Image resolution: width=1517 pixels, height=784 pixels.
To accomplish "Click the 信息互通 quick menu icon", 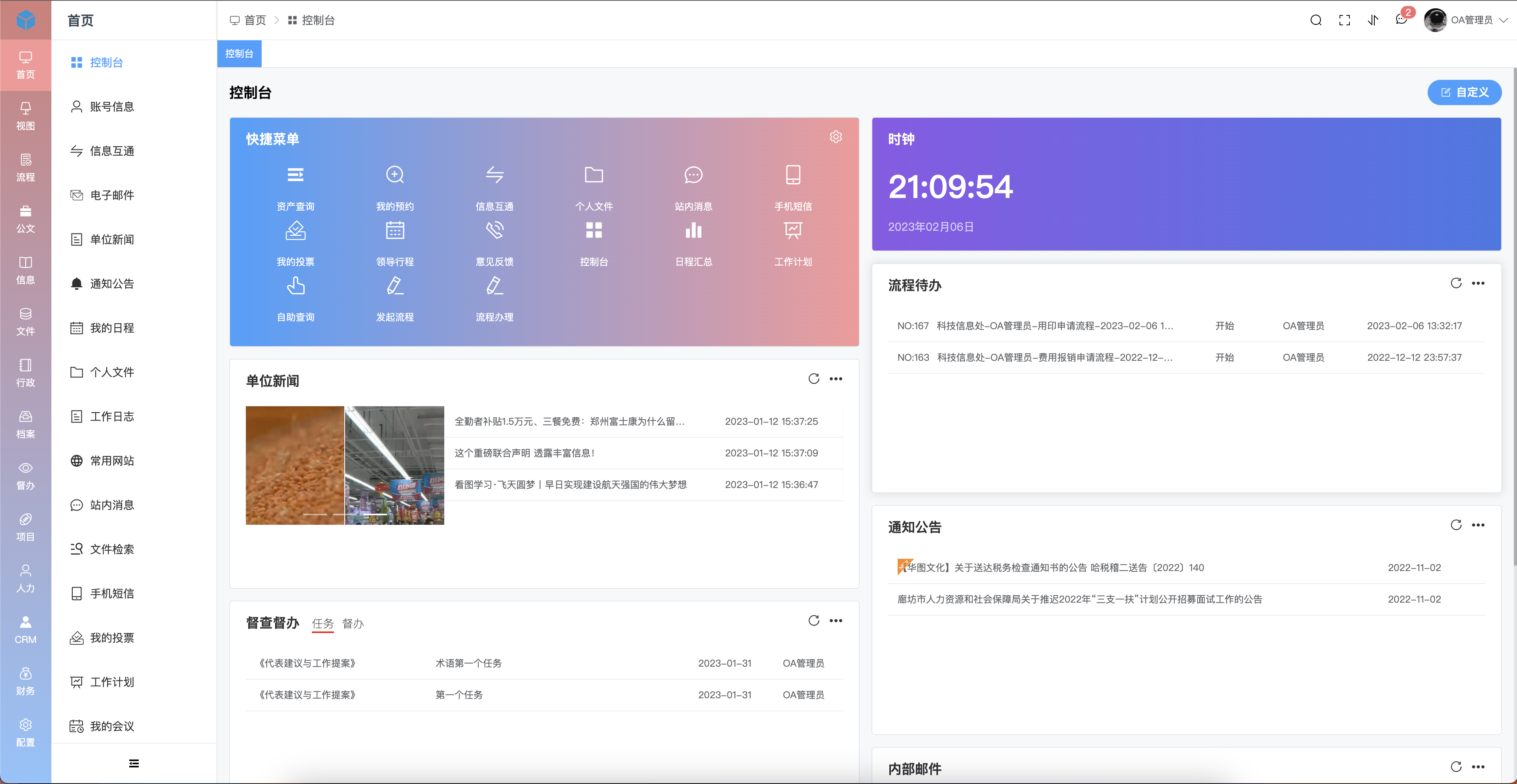I will tap(495, 175).
